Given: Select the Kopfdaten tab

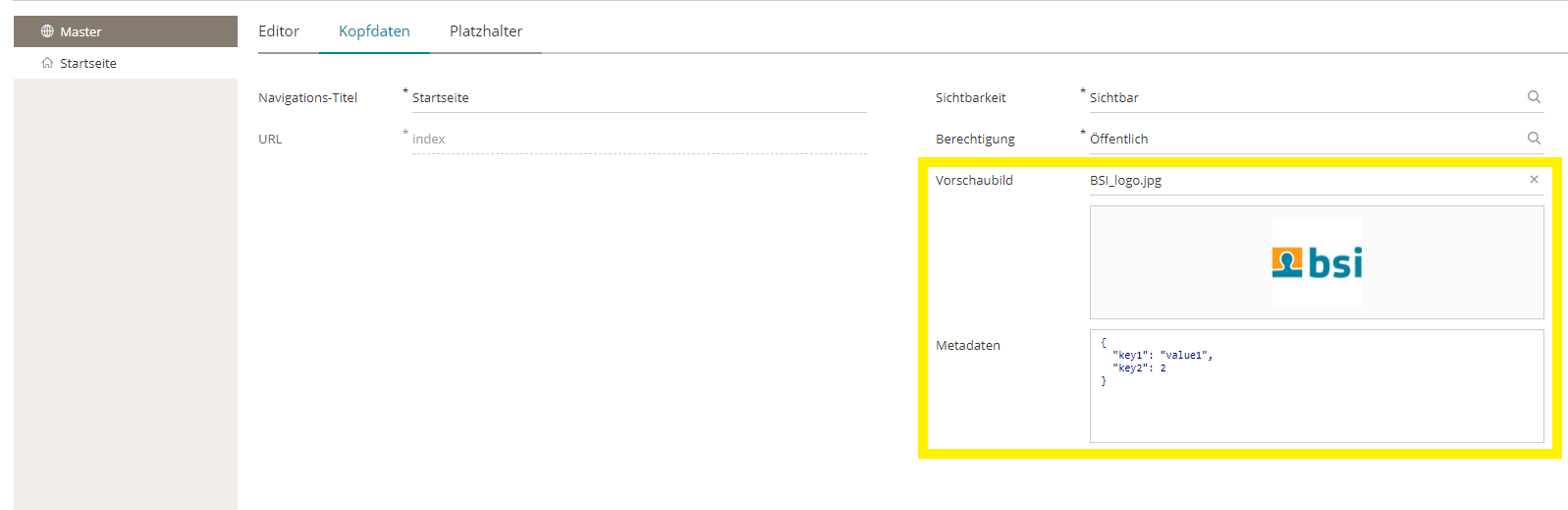Looking at the screenshot, I should [x=374, y=31].
